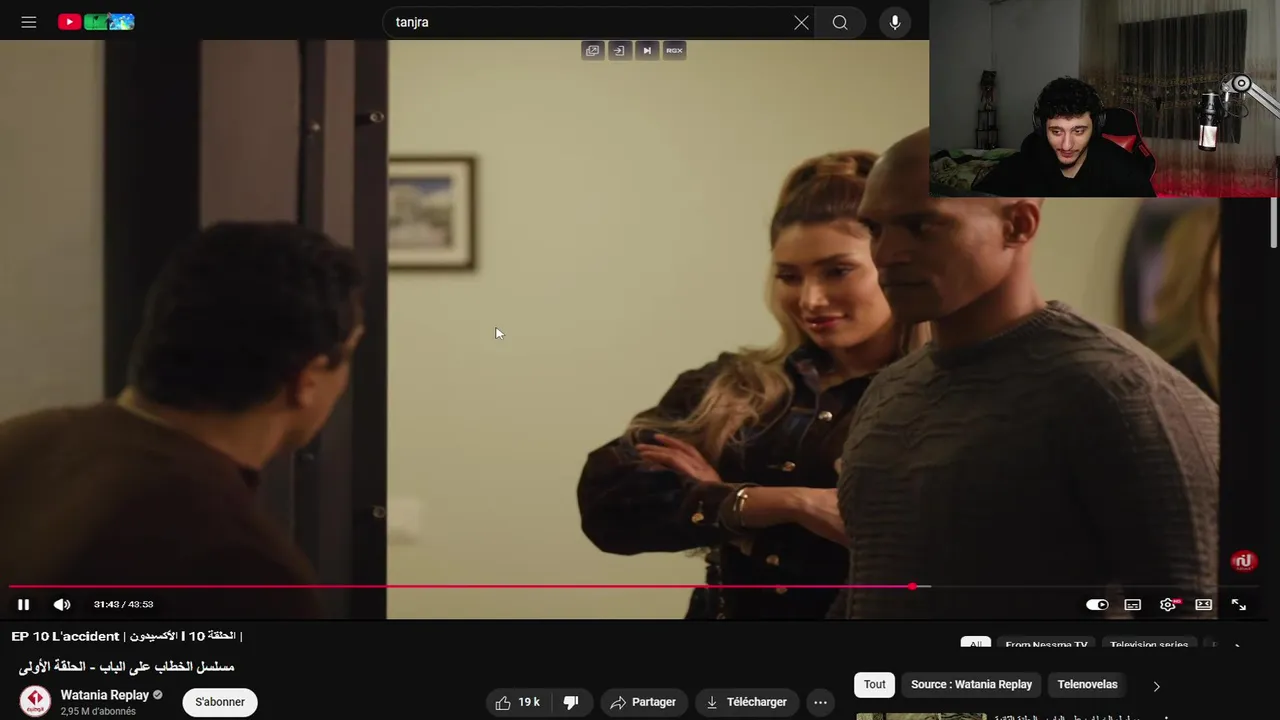This screenshot has height=720, width=1280.
Task: Select the Source : Watania Replay chip
Action: tap(971, 685)
